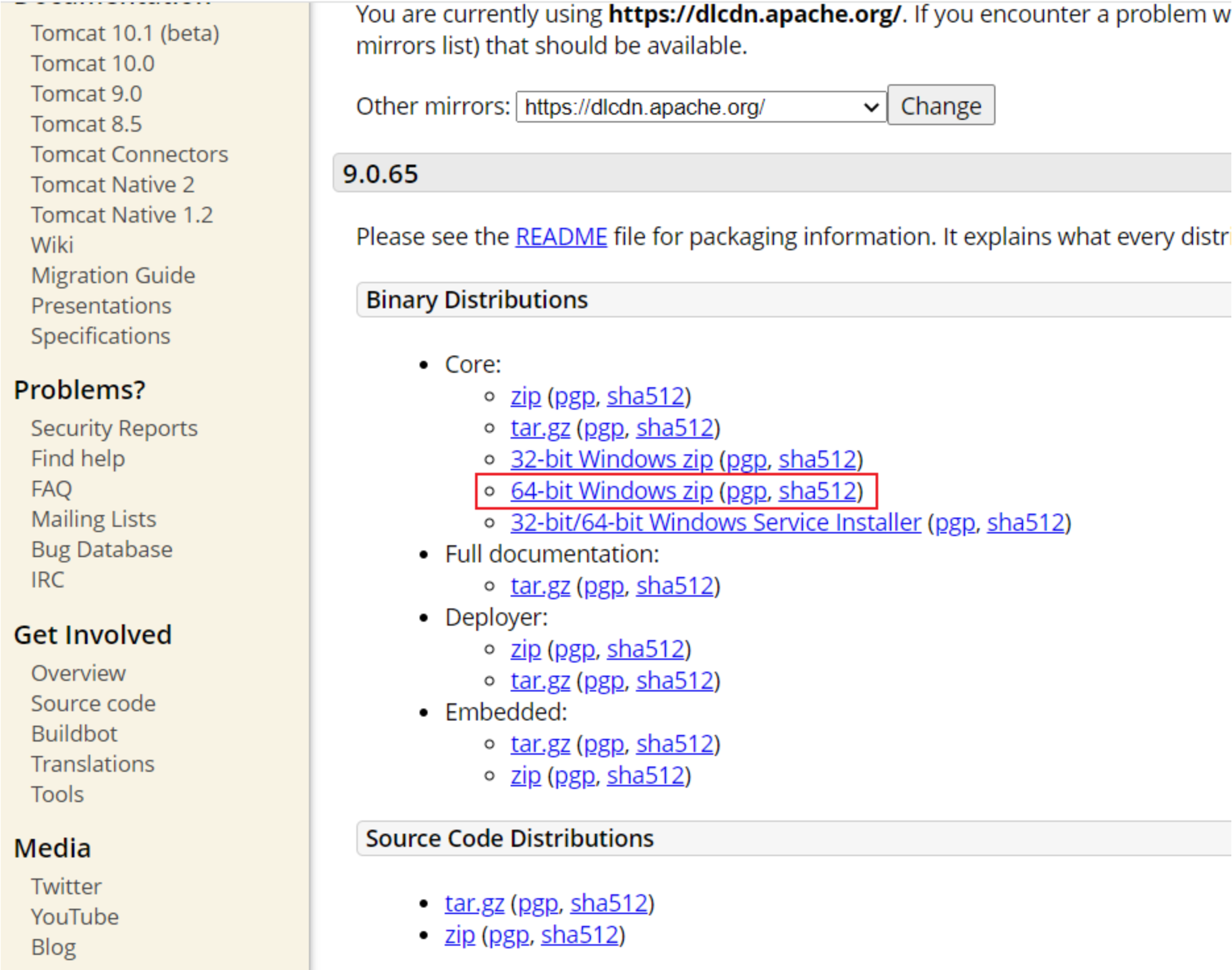This screenshot has height=970, width=1232.
Task: Open the Translations link
Action: 93,764
